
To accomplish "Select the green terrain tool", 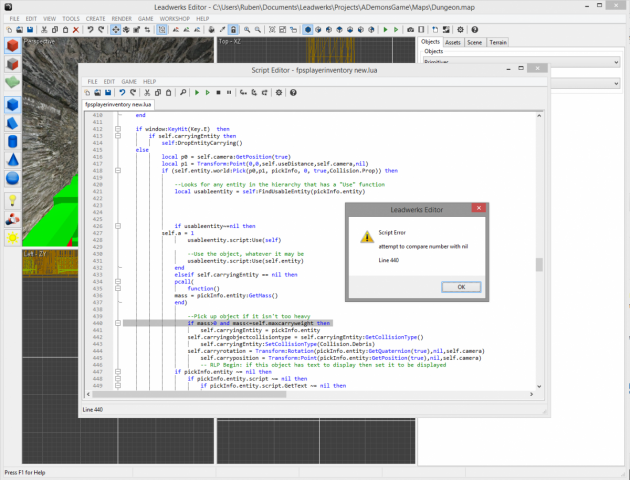I will pyautogui.click(x=12, y=81).
